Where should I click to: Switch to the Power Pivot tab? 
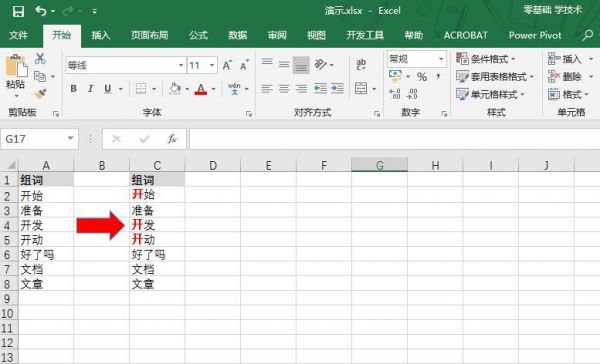point(535,36)
